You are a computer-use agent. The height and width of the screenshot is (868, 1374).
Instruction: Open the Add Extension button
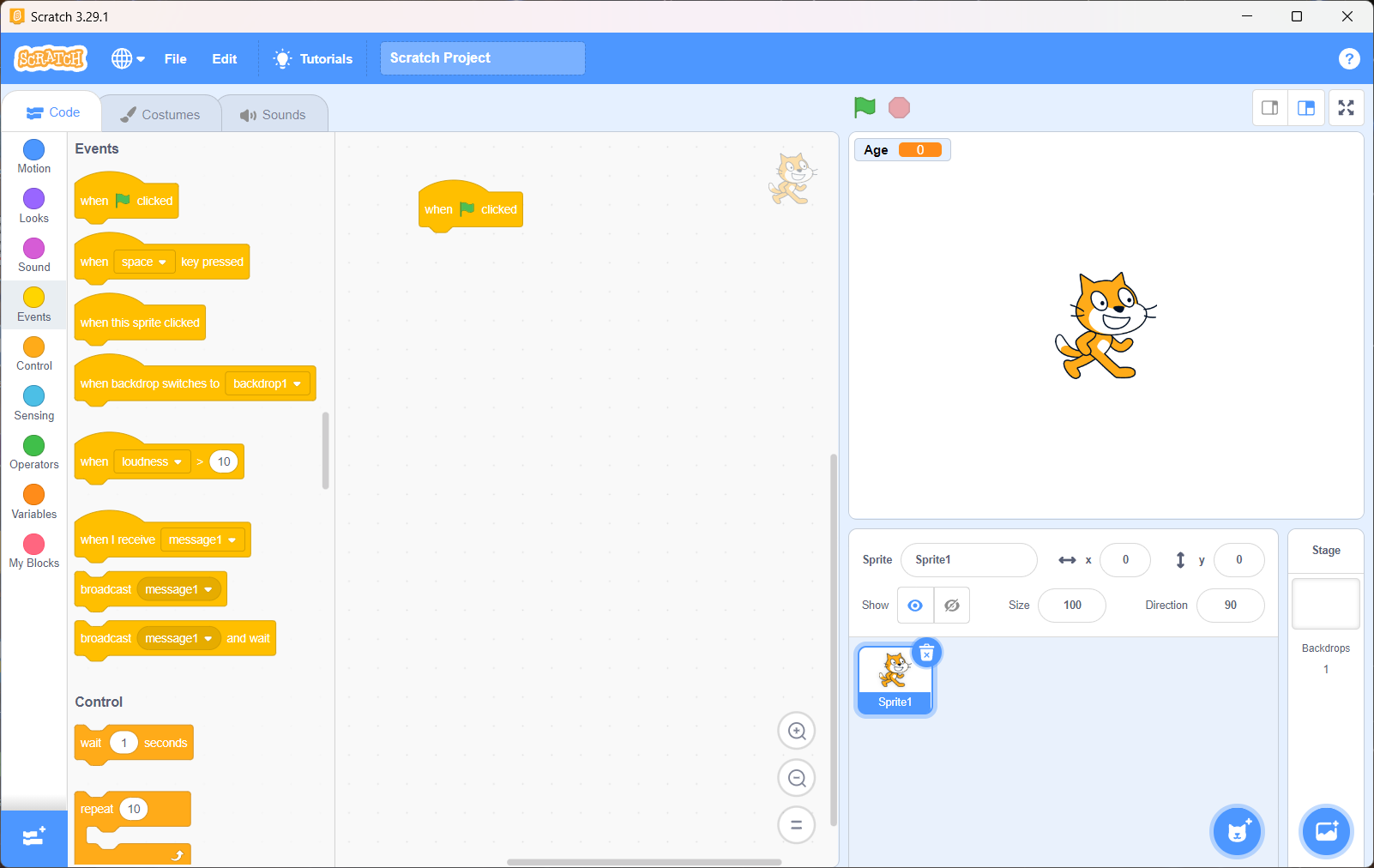click(33, 837)
